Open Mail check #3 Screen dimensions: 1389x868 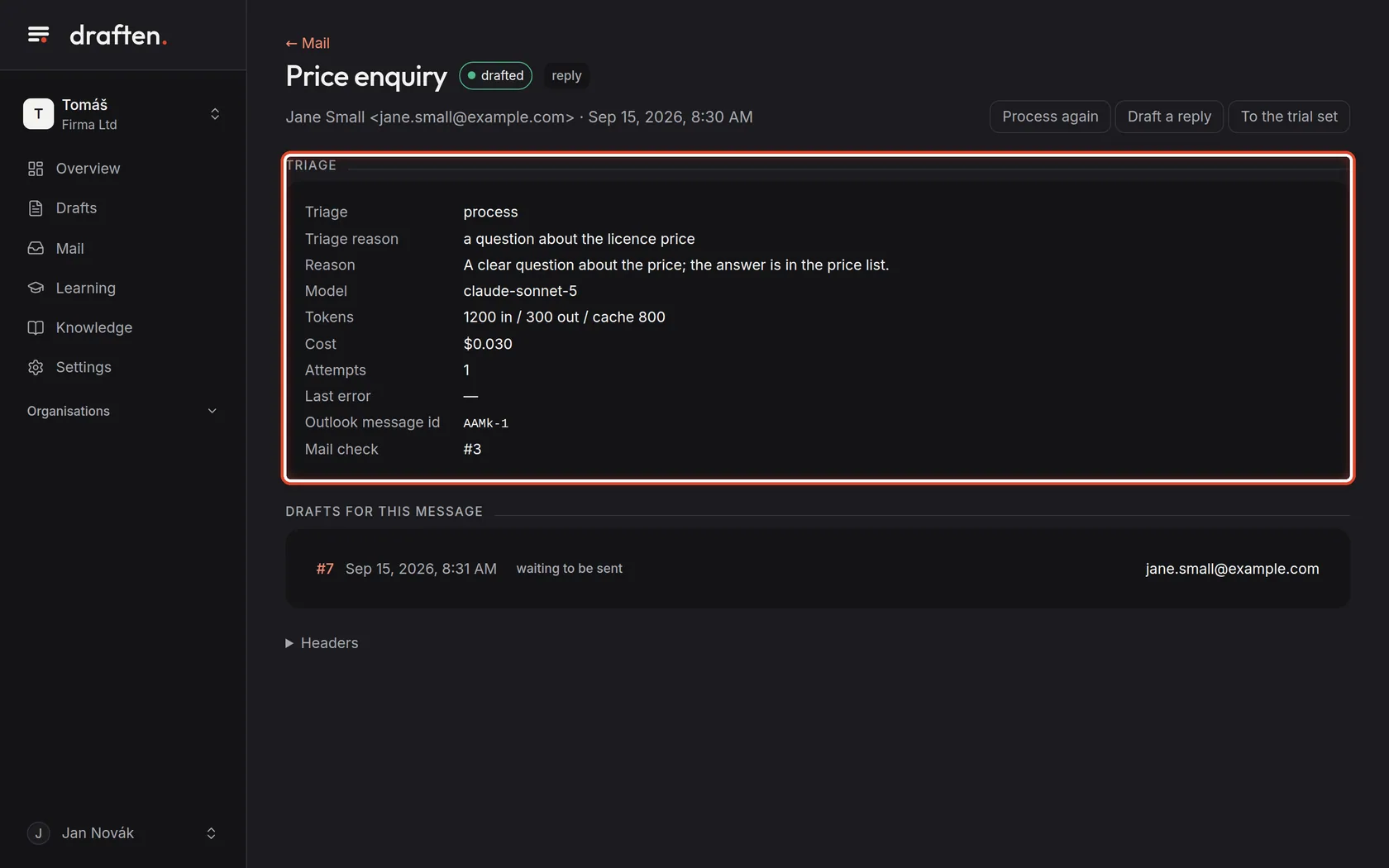pyautogui.click(x=472, y=449)
